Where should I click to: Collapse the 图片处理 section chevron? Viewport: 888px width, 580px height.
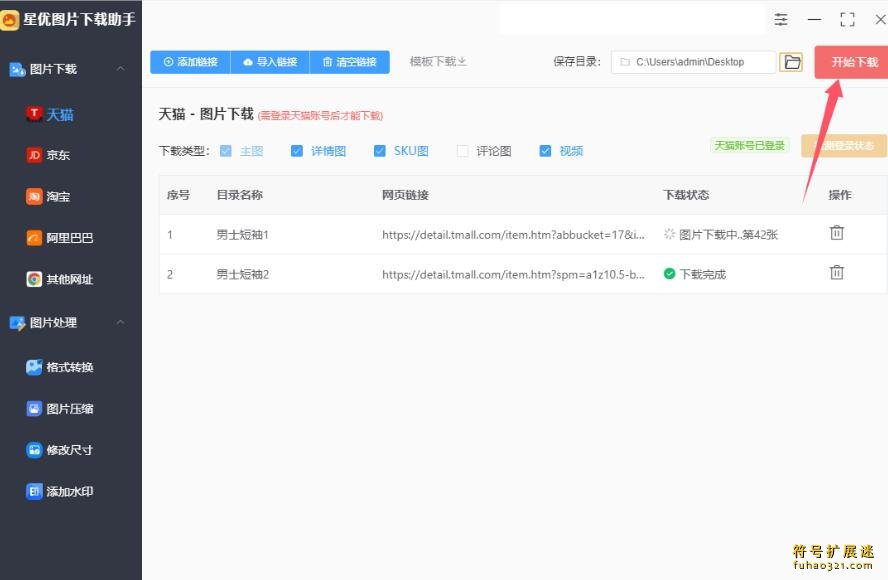pos(121,322)
